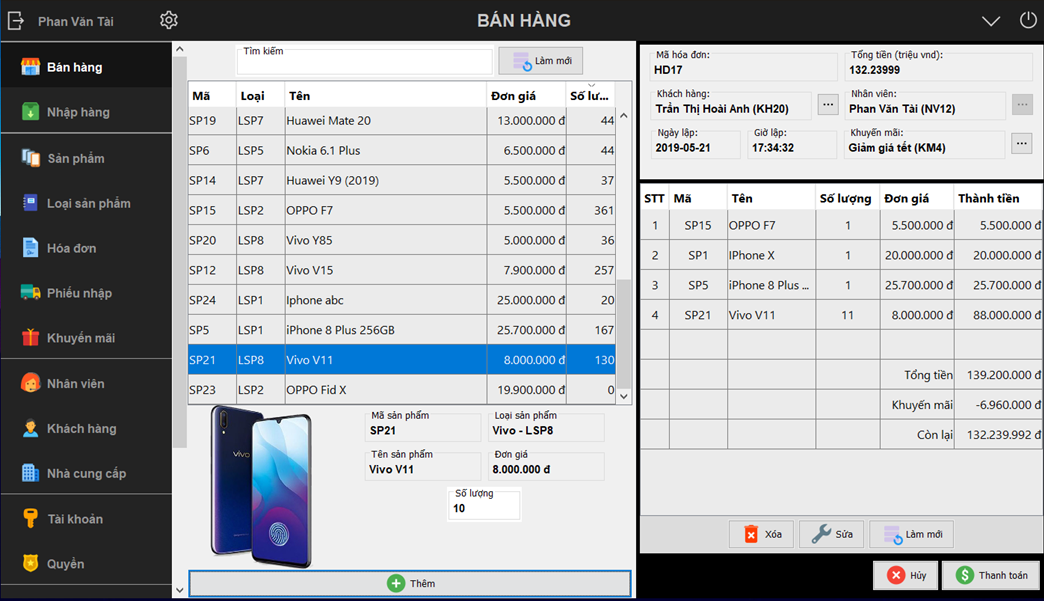Click the wrench icon on Sửa
This screenshot has width=1044, height=601.
[x=821, y=534]
